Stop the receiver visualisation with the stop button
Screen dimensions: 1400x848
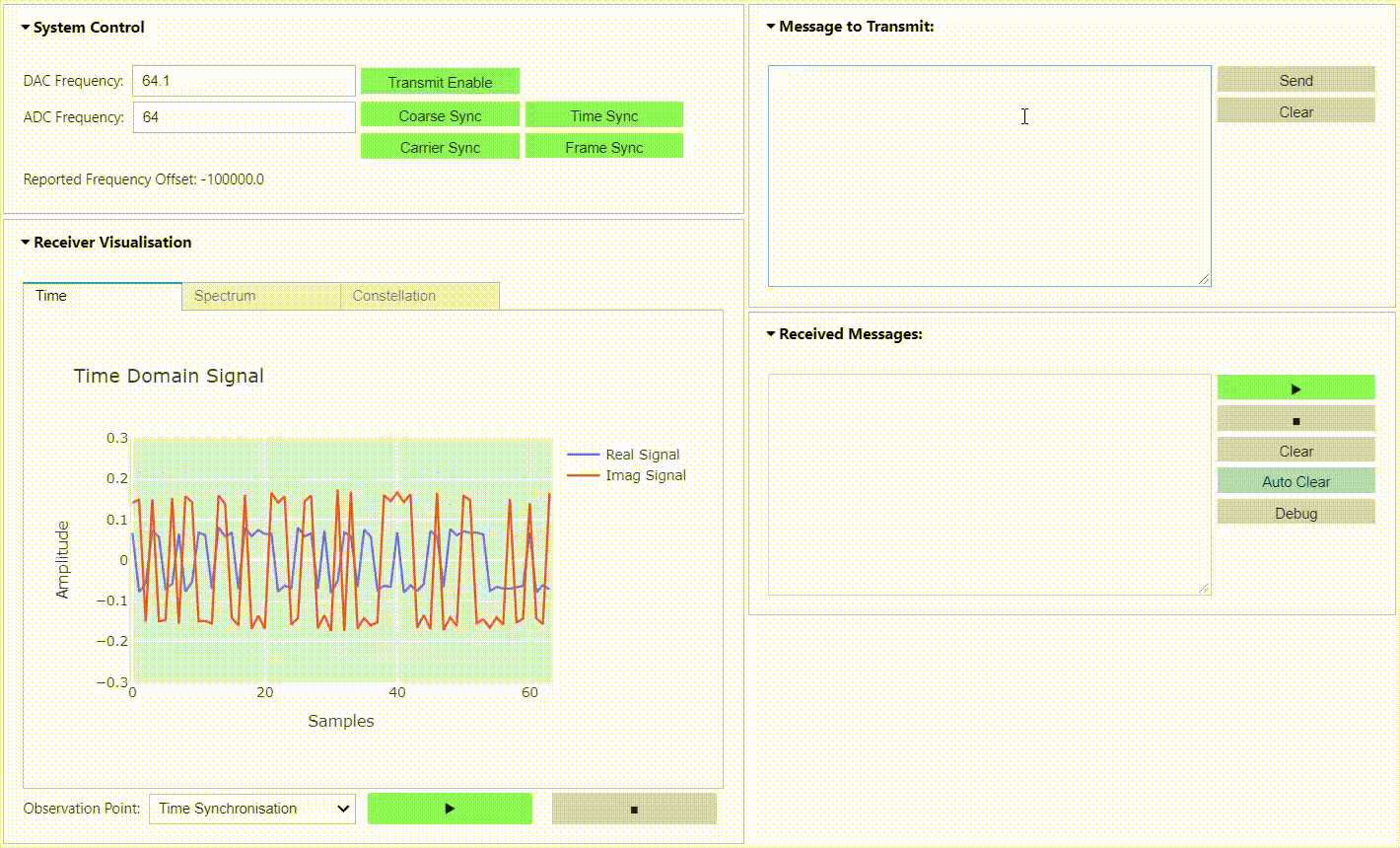coord(634,809)
